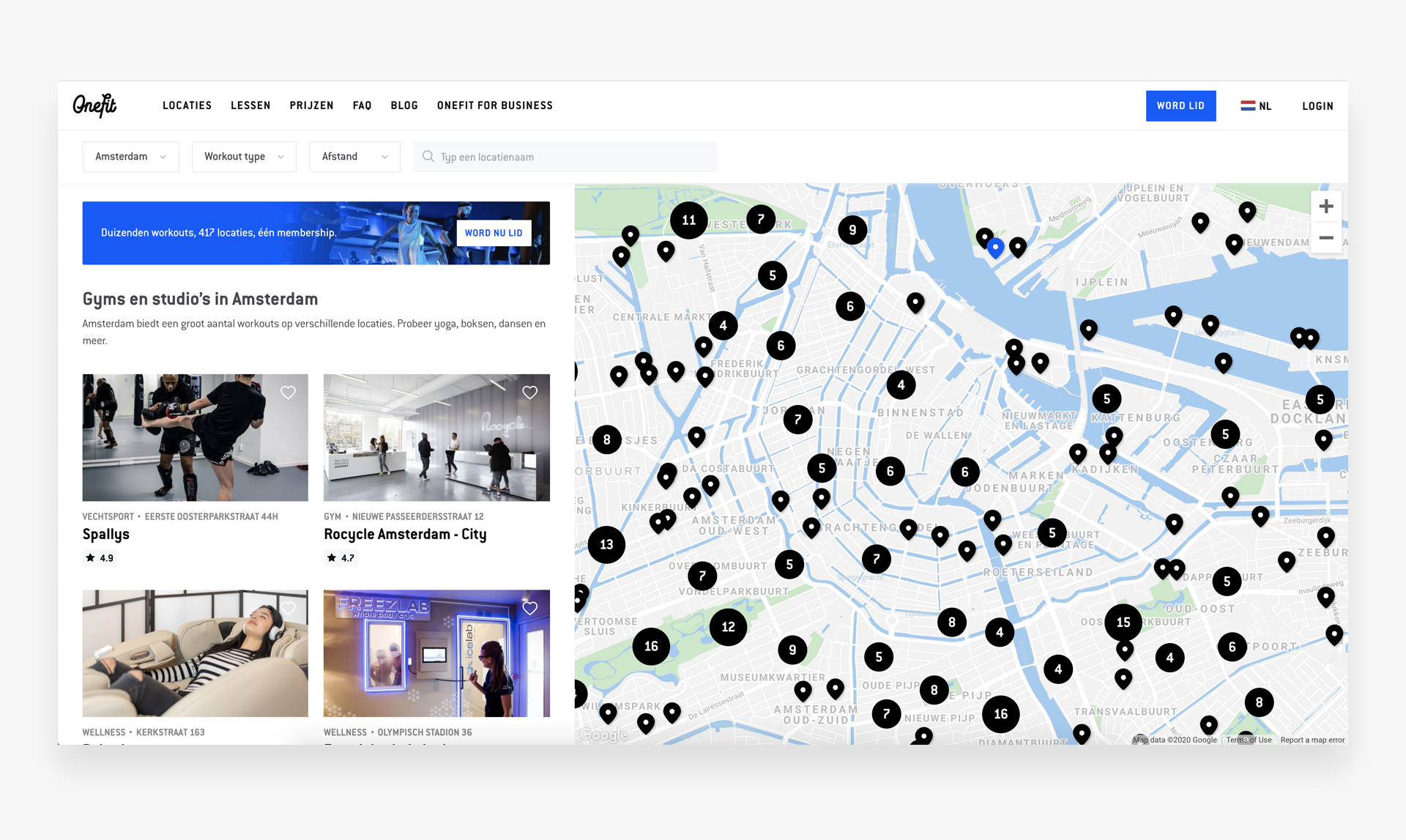1406x840 pixels.
Task: Open cluster 16 near Vondelpark
Action: coord(651,646)
